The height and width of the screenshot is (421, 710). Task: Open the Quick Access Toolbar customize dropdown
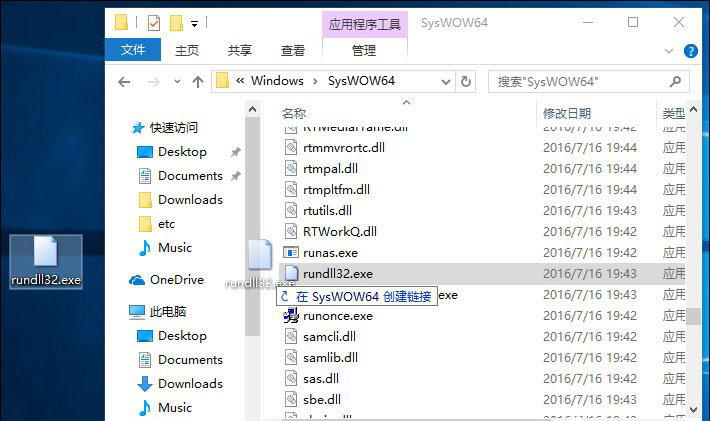click(x=194, y=21)
